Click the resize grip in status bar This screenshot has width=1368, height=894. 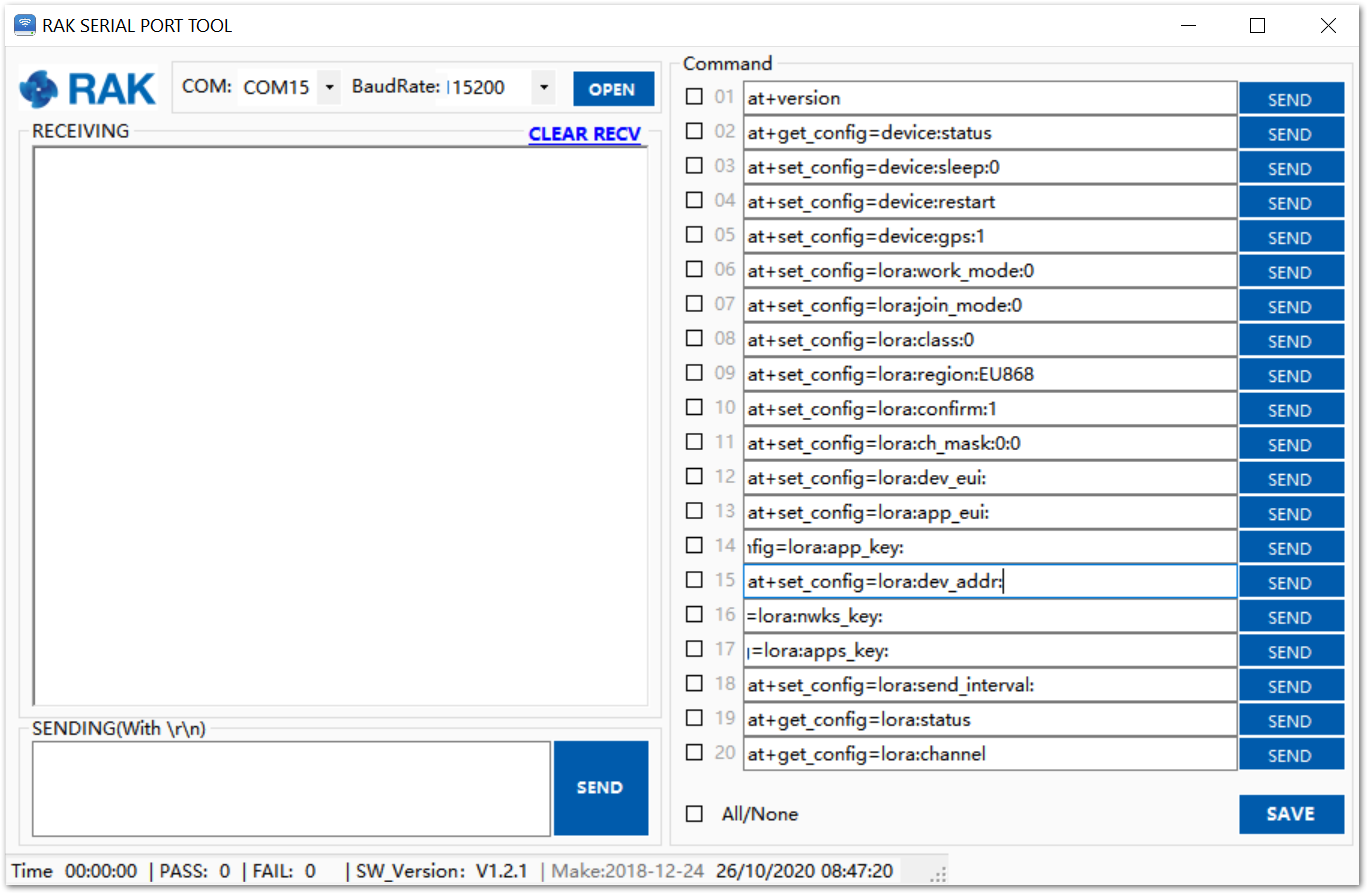click(937, 873)
